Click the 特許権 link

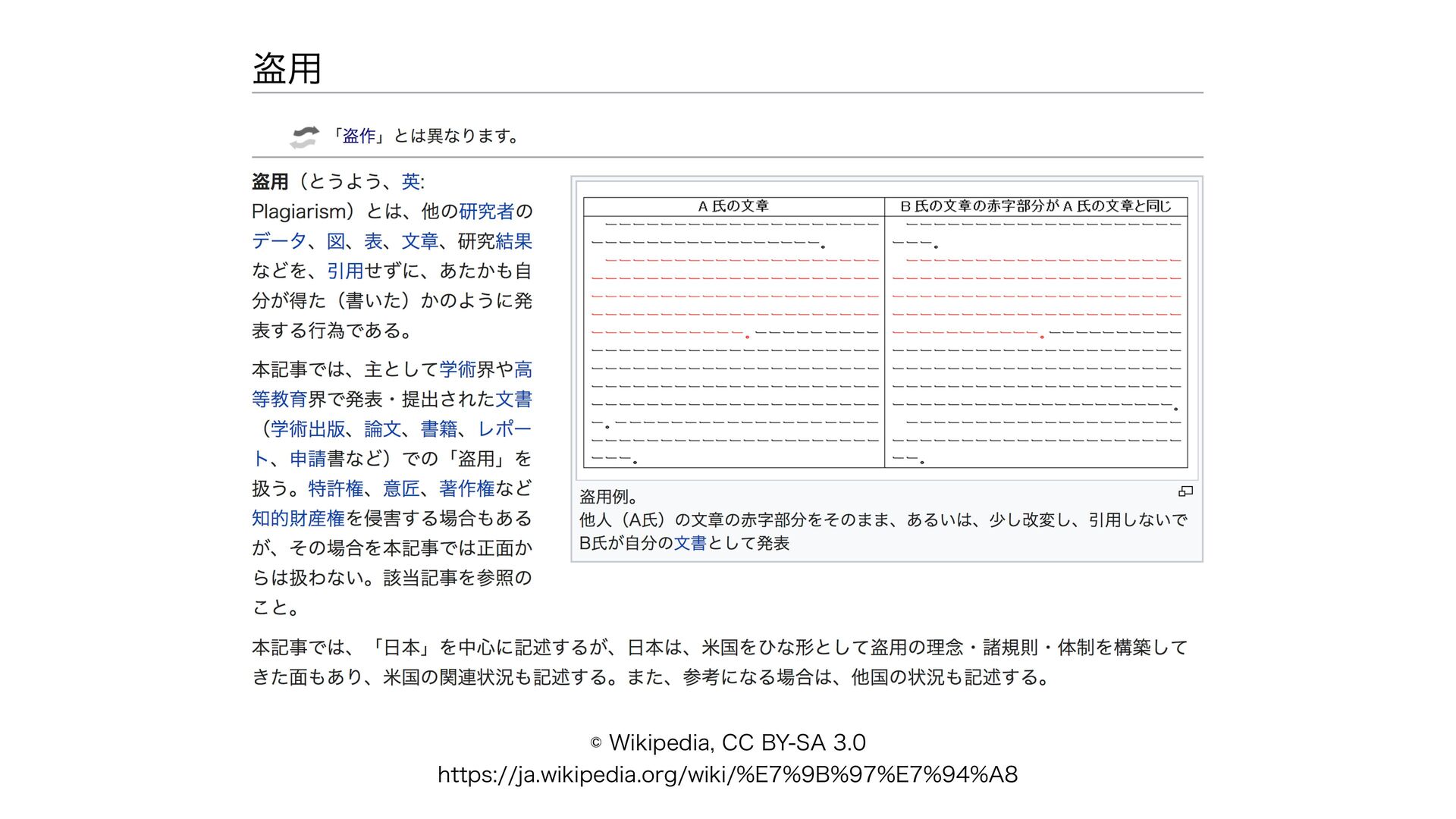coord(336,488)
